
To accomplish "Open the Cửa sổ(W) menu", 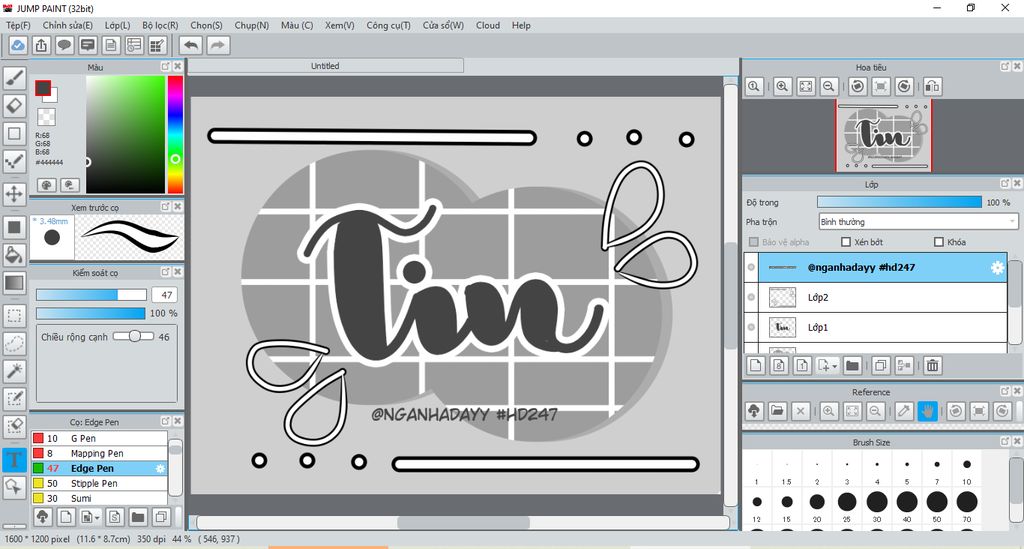I will click(443, 25).
